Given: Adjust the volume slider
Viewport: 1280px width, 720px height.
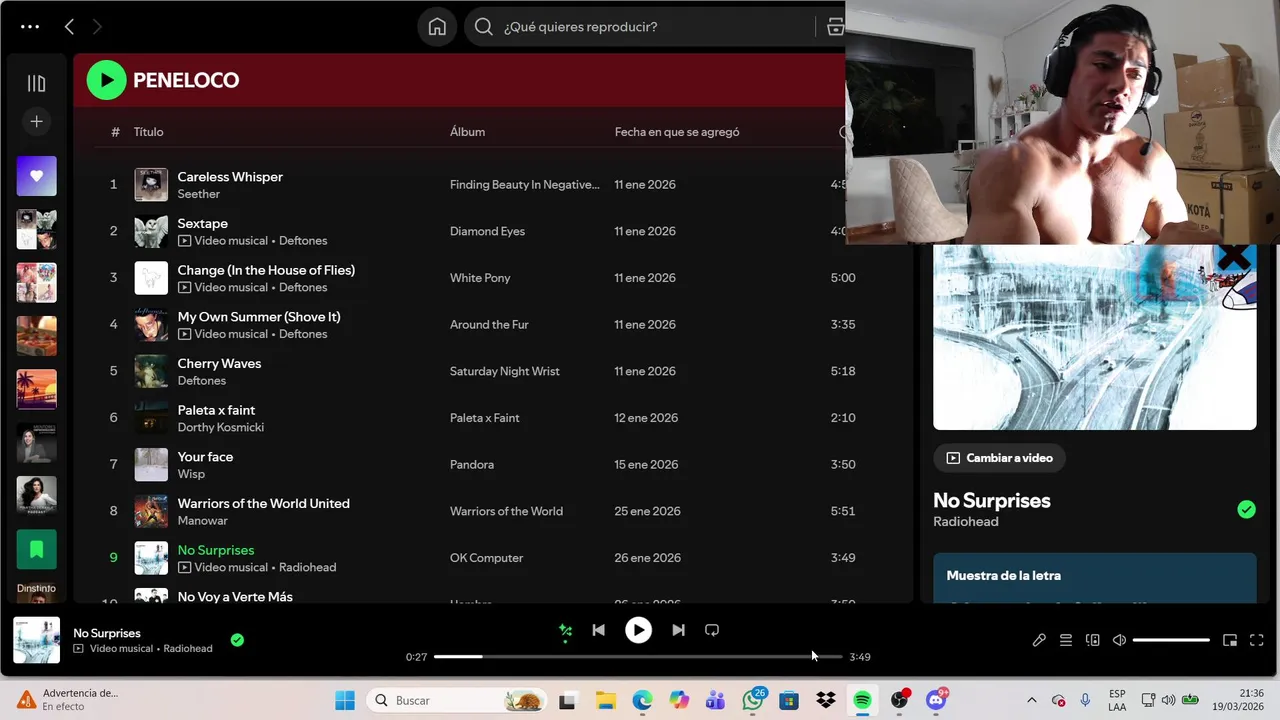Looking at the screenshot, I should click(x=1171, y=640).
